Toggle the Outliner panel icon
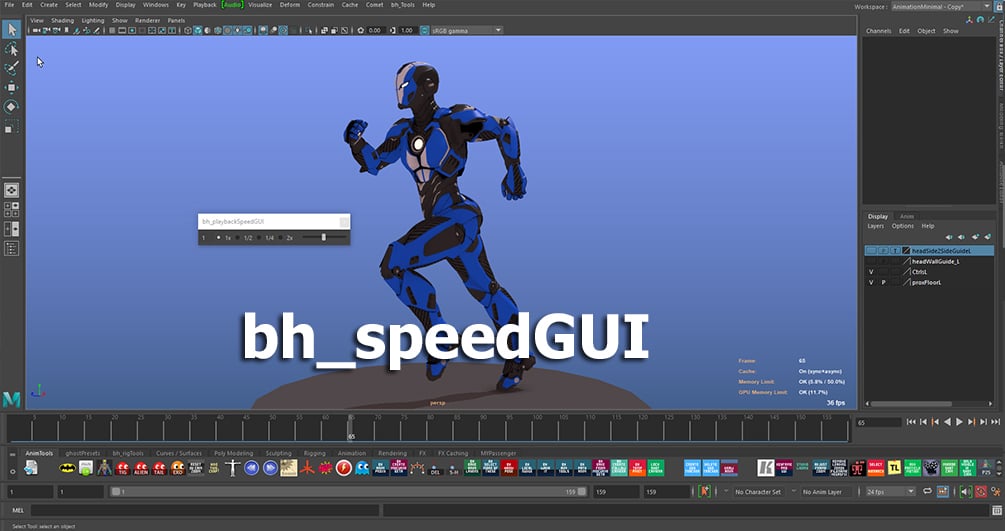The width and height of the screenshot is (1005, 531). 12,248
